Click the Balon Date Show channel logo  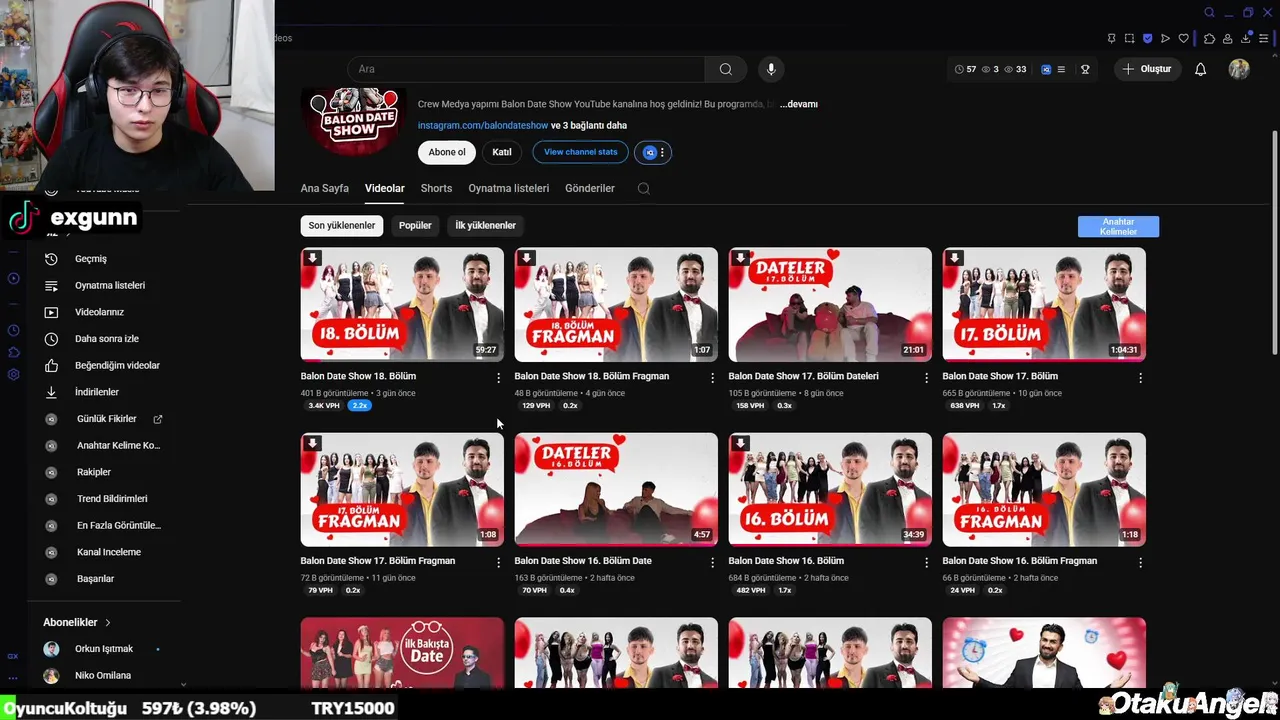coord(352,122)
